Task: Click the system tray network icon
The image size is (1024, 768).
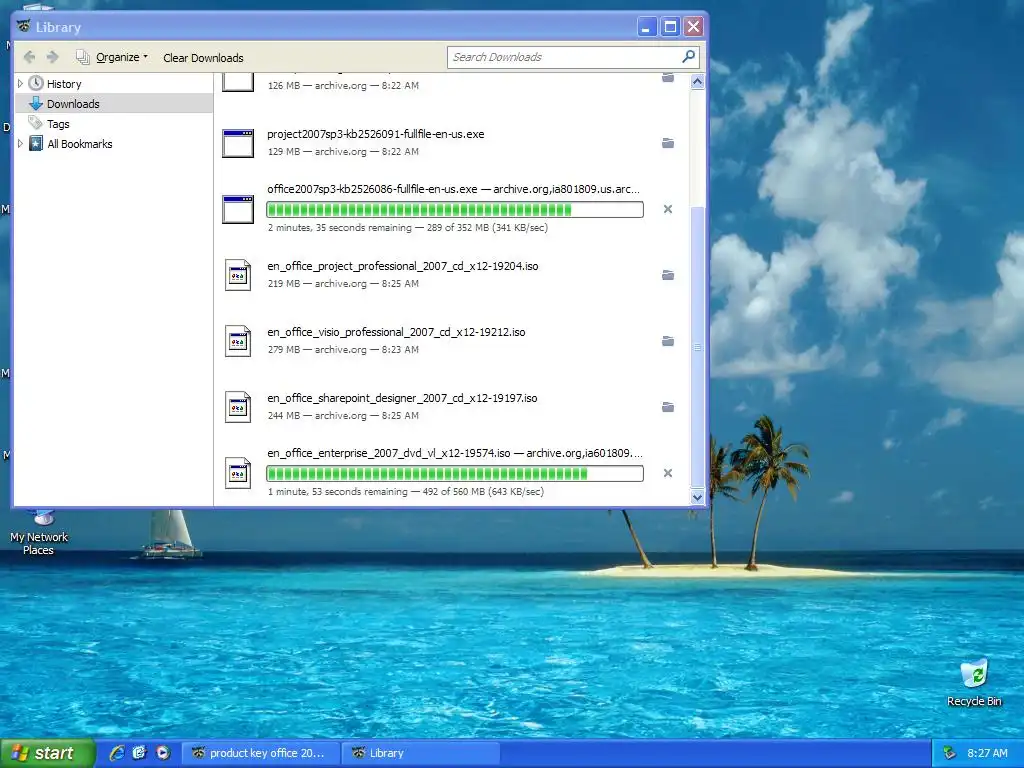Action: [950, 753]
